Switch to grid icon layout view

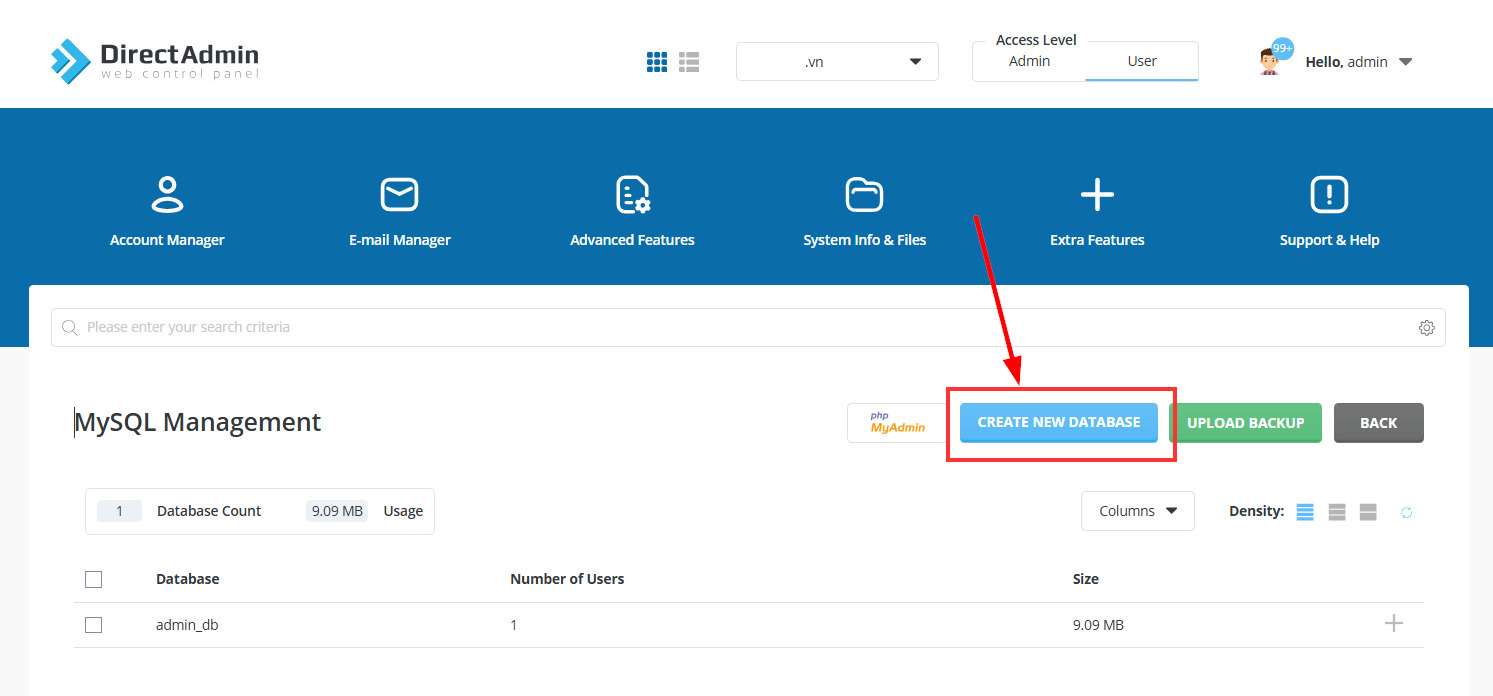(x=657, y=62)
